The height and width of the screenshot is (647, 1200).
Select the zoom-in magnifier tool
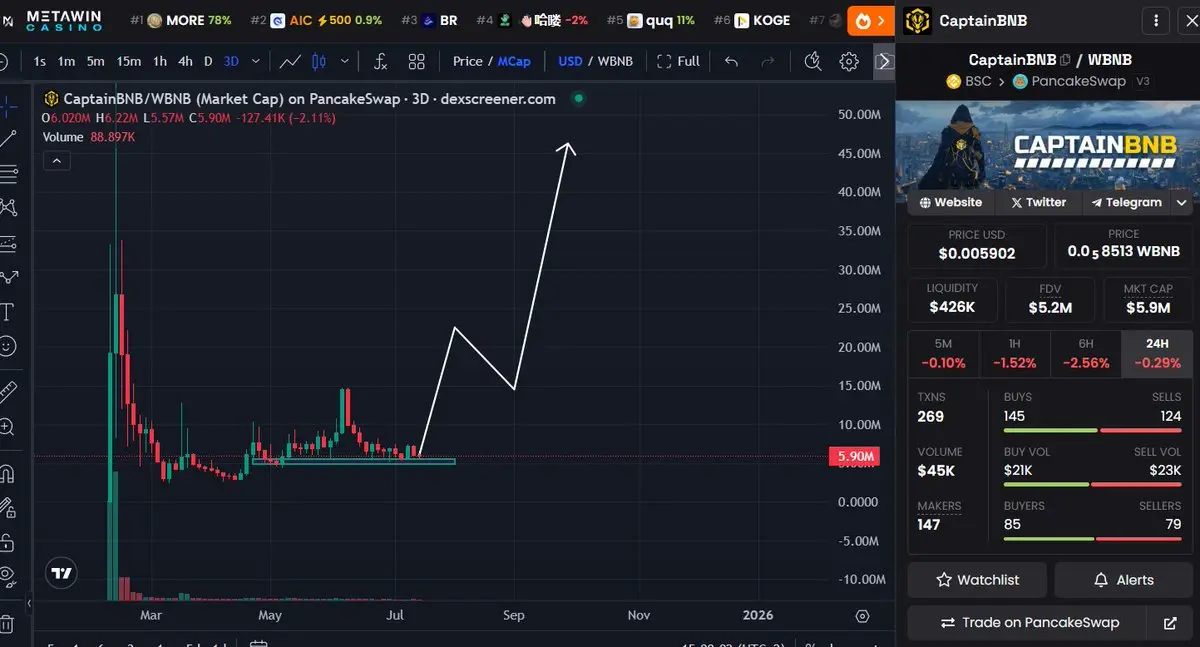(x=7, y=428)
